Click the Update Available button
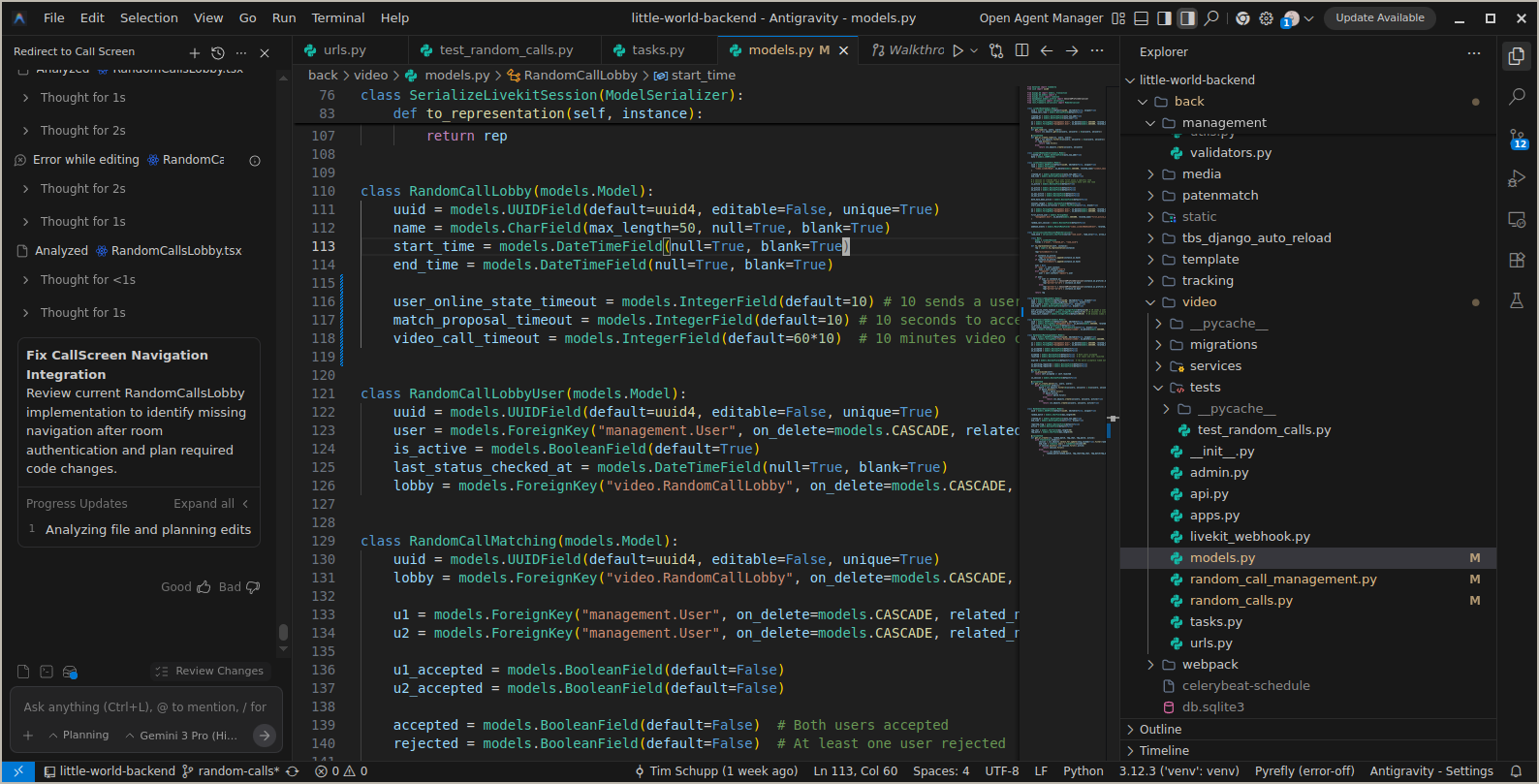 pos(1379,18)
